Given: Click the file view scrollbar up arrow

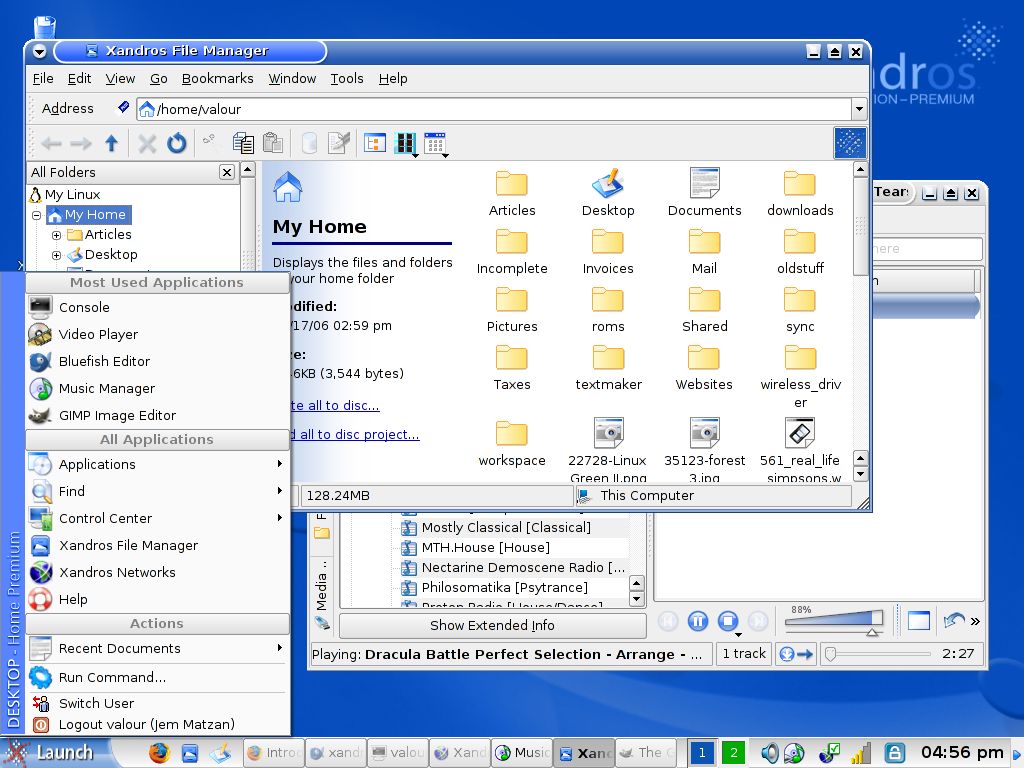Looking at the screenshot, I should tap(860, 170).
